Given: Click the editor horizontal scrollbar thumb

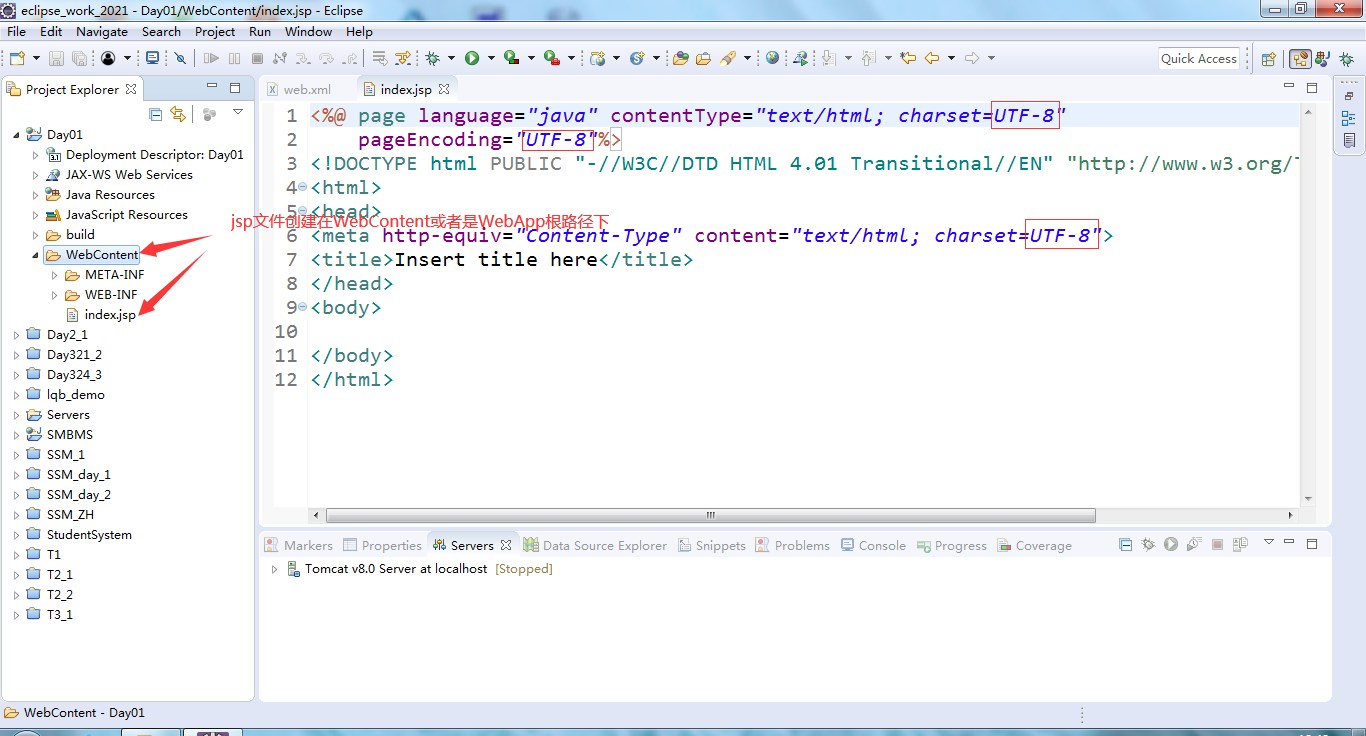Looking at the screenshot, I should point(710,516).
